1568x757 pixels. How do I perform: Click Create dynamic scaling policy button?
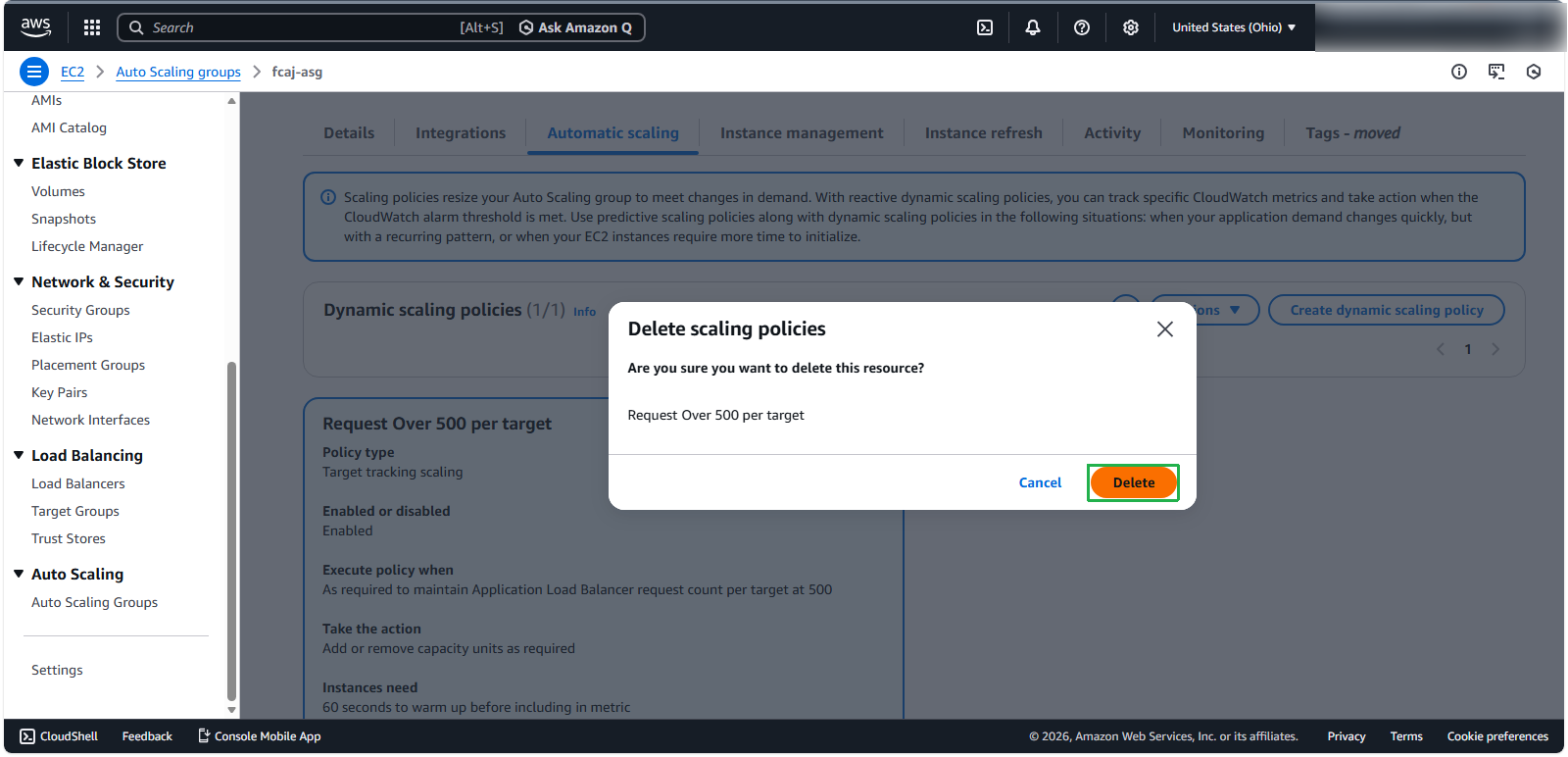tap(1387, 310)
